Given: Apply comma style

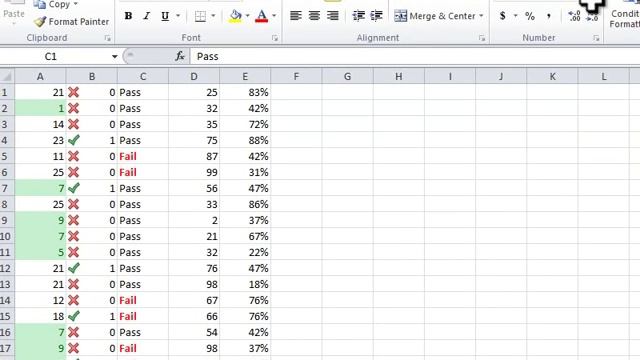Looking at the screenshot, I should click(x=549, y=16).
